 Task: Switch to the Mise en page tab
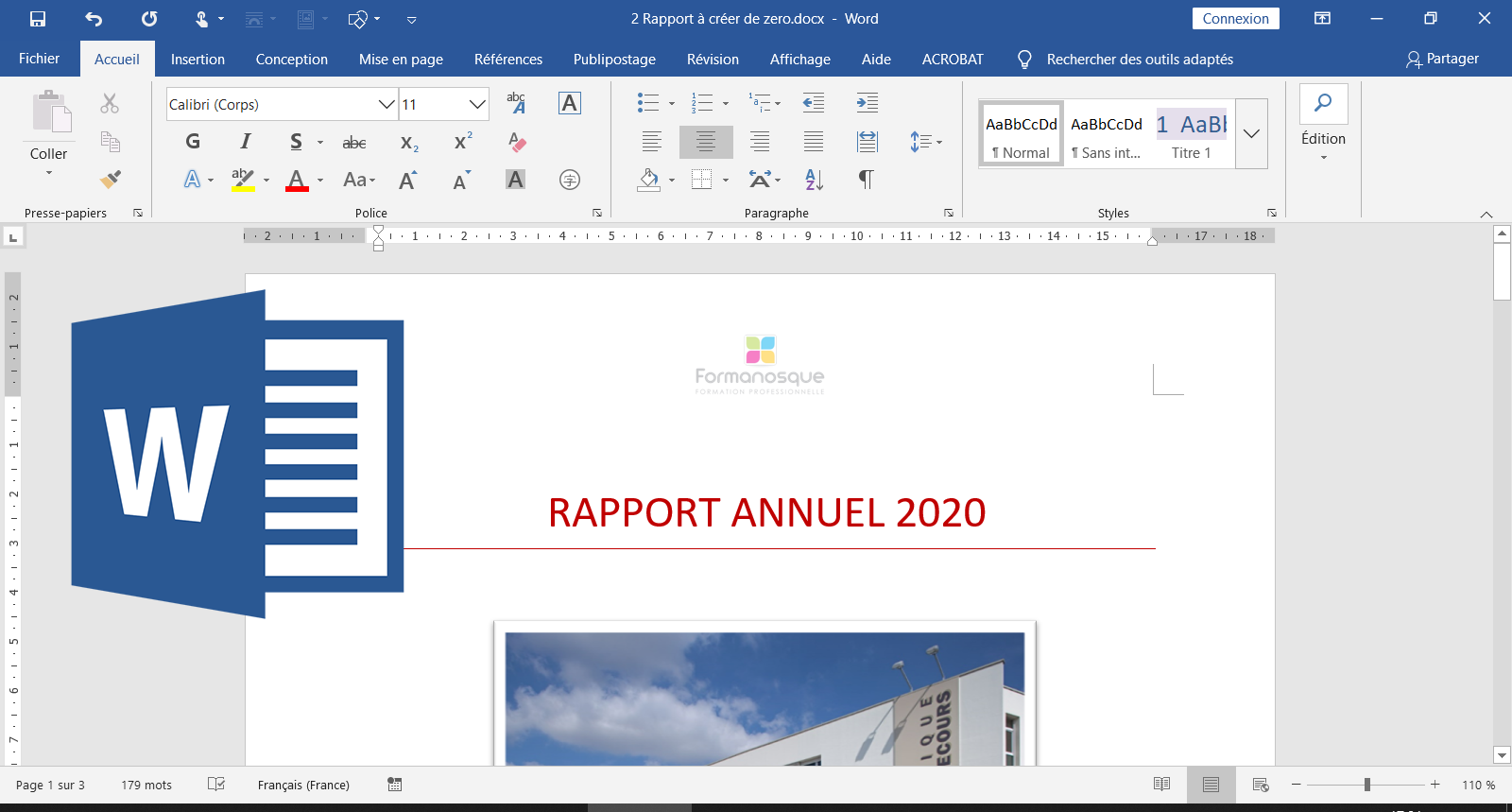coord(401,60)
